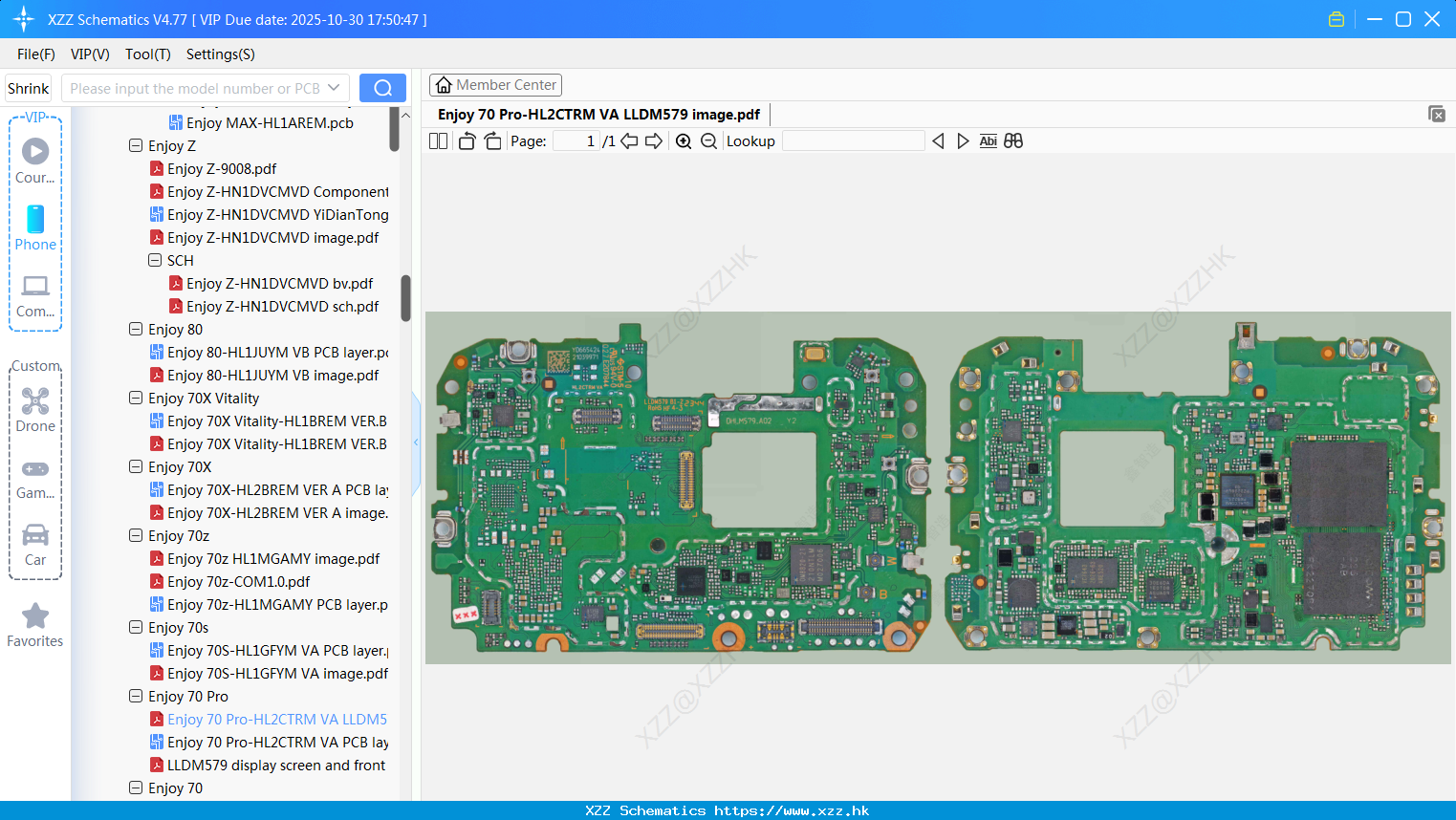
Task: Click the binoculars search icon
Action: [x=1013, y=141]
